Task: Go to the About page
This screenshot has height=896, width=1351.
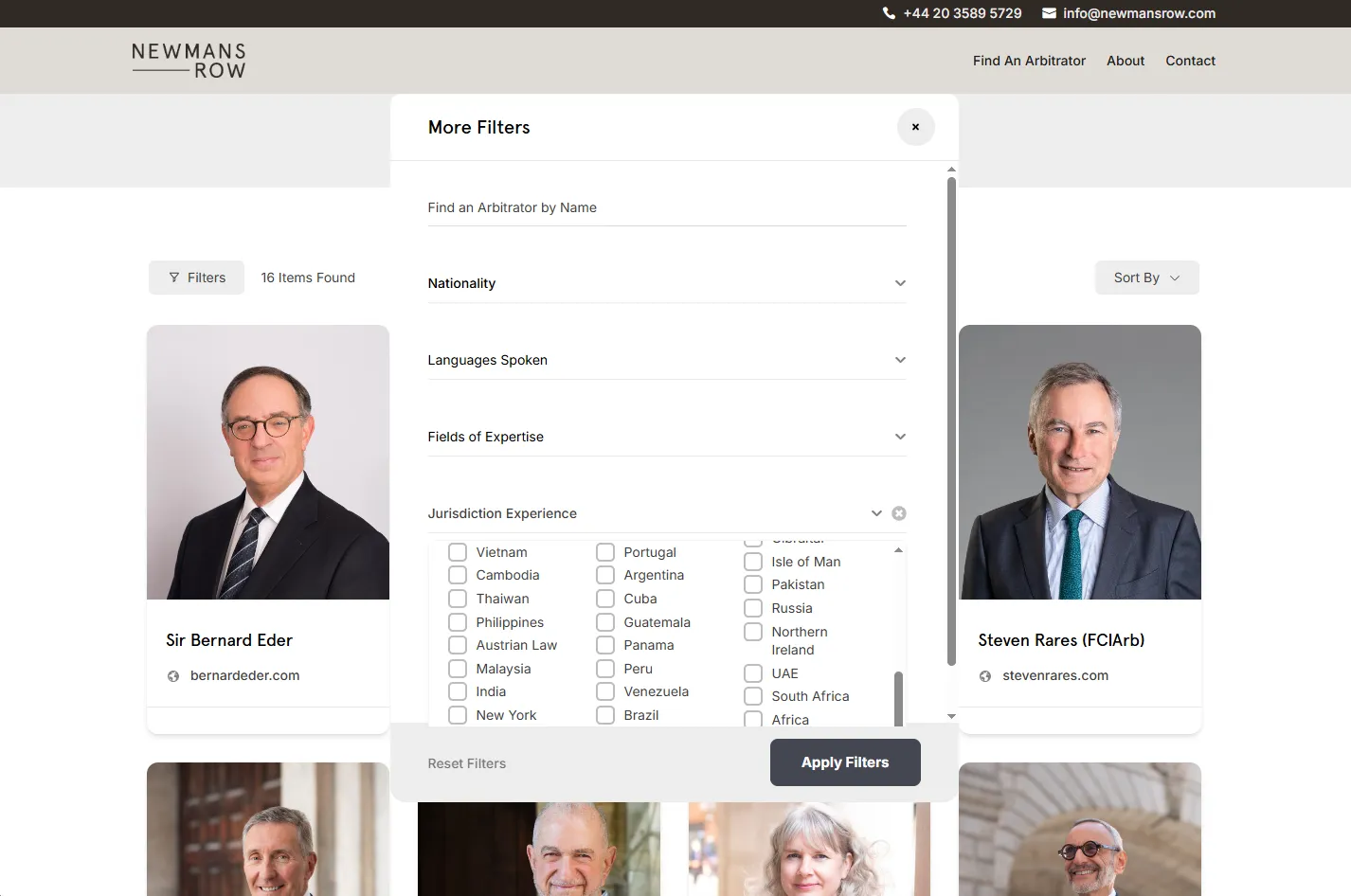Action: (1126, 61)
